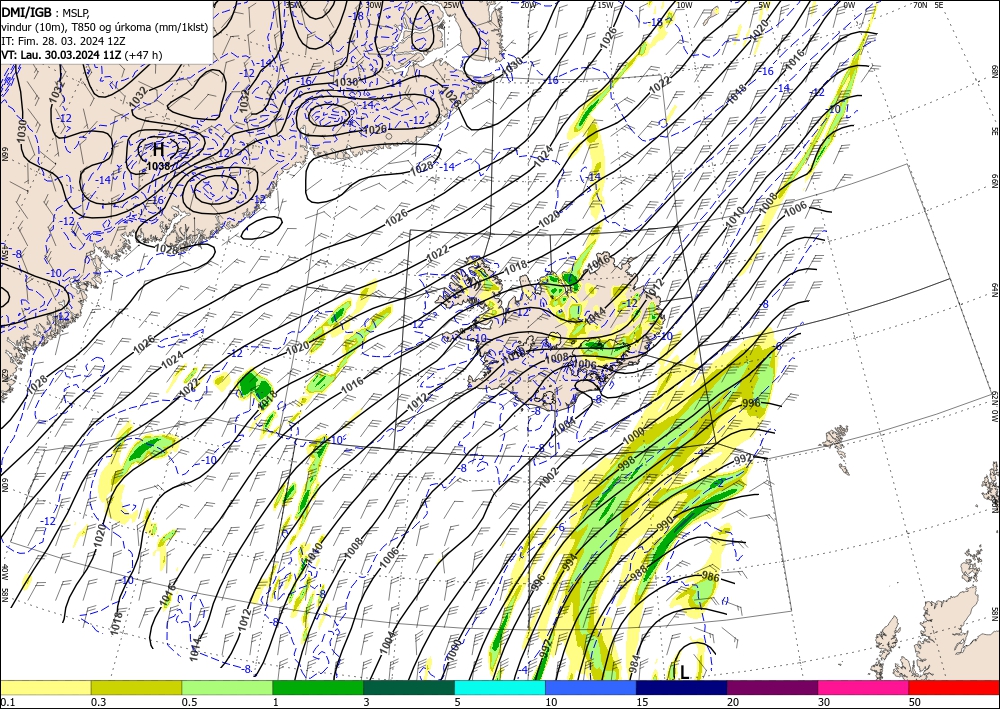Click the cyan 5–10 legend swatch
The image size is (1000, 709).
[x=500, y=687]
